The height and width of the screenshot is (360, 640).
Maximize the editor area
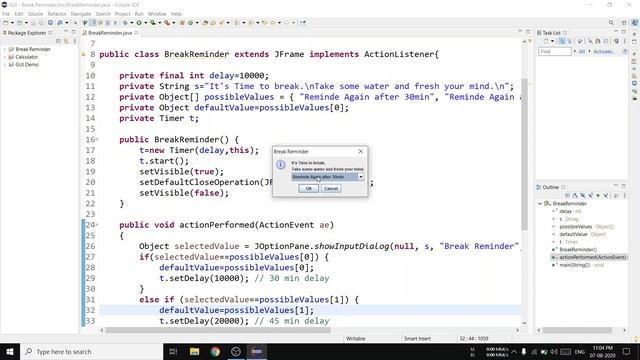coord(528,31)
